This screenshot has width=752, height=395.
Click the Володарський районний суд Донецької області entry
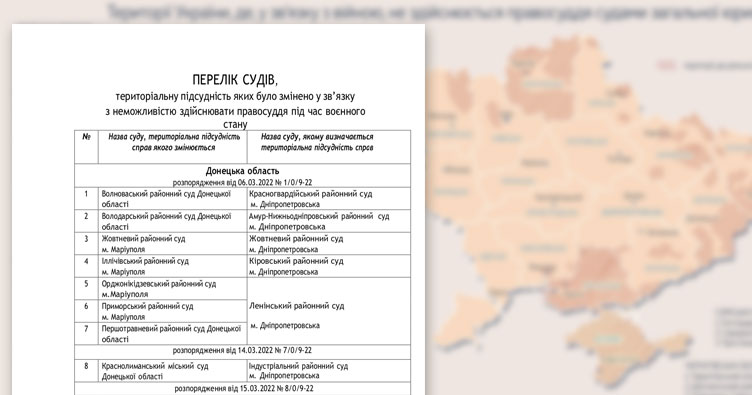point(173,221)
